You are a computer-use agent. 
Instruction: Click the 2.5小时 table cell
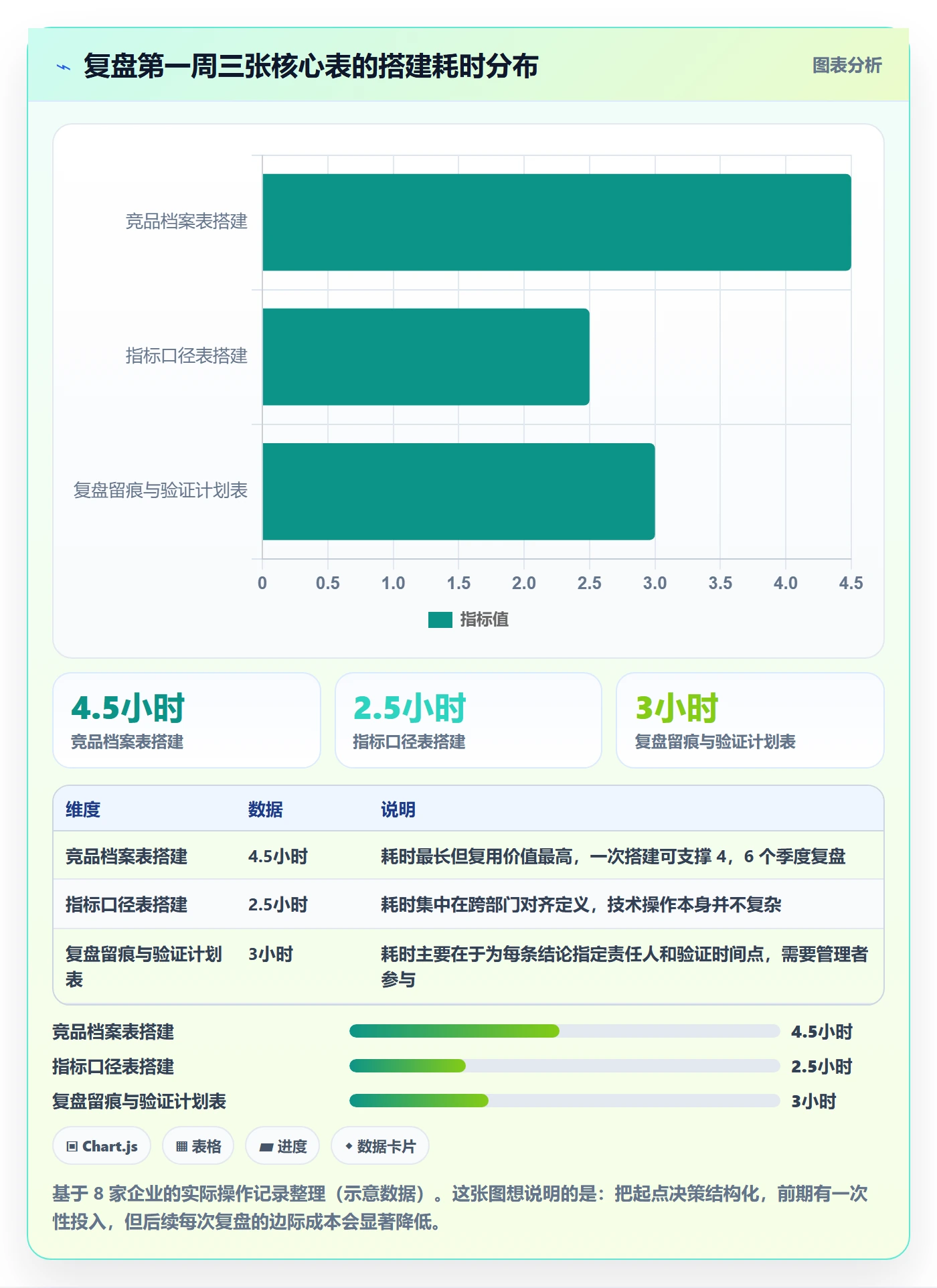click(x=278, y=904)
